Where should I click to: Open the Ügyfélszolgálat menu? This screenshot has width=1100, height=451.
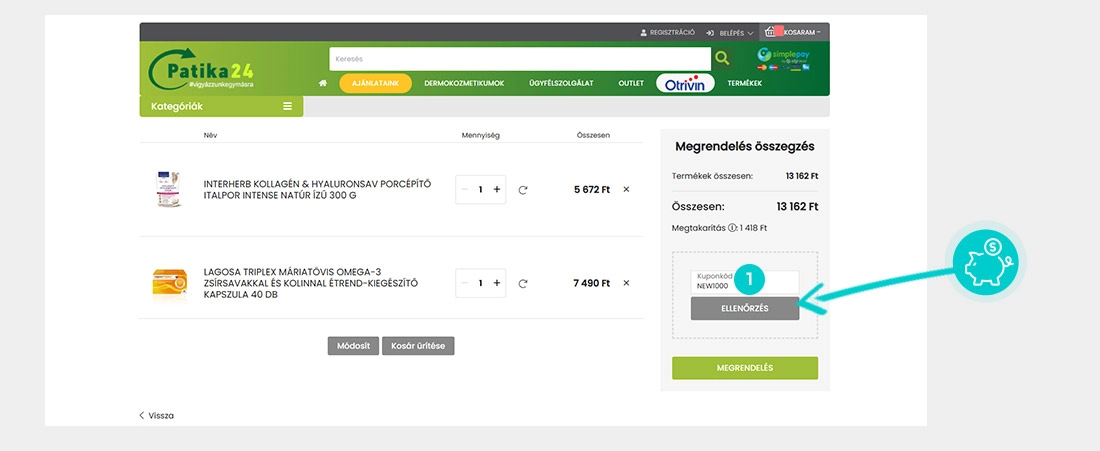pyautogui.click(x=561, y=83)
